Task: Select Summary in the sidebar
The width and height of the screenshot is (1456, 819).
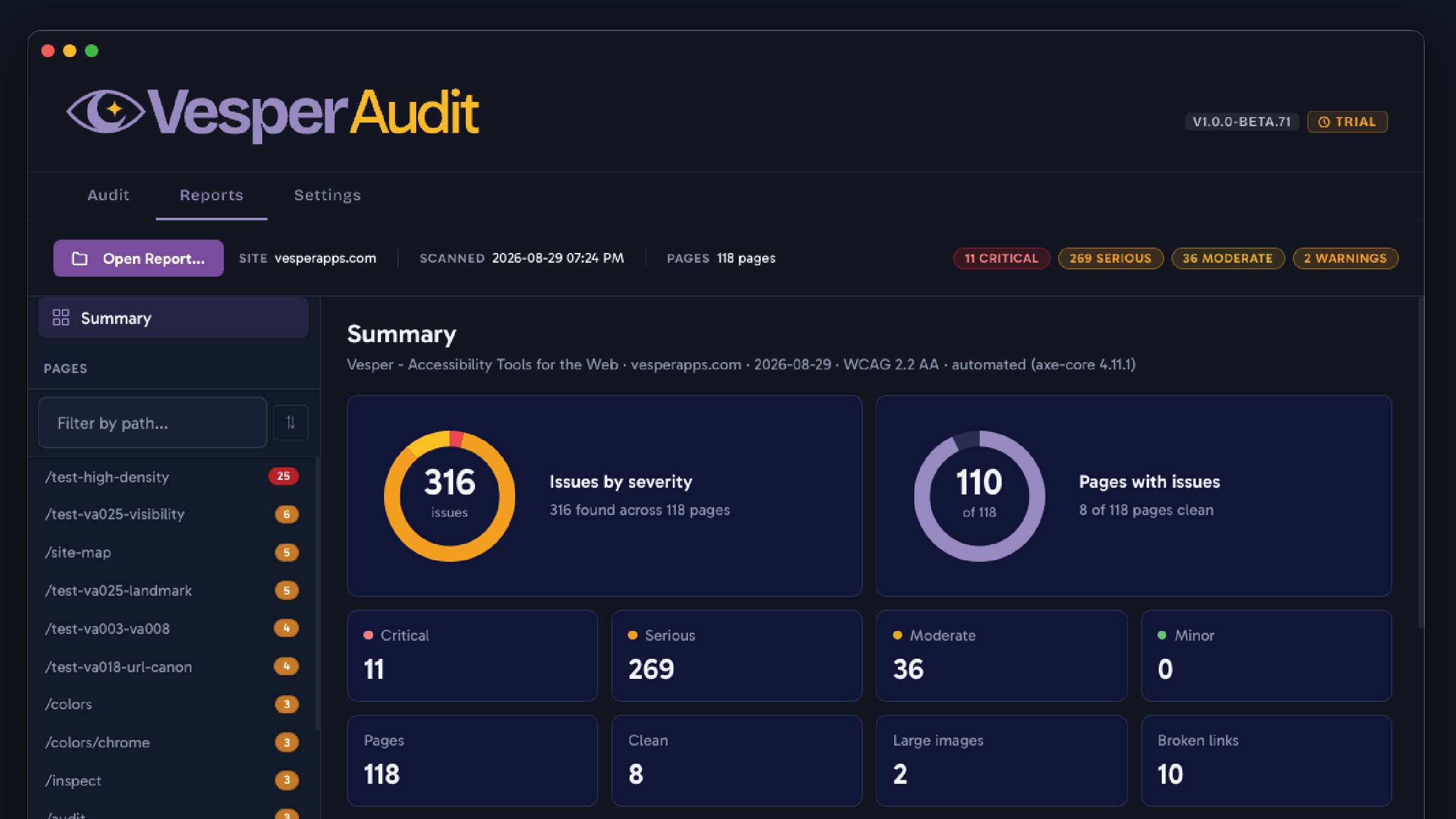Action: point(174,317)
